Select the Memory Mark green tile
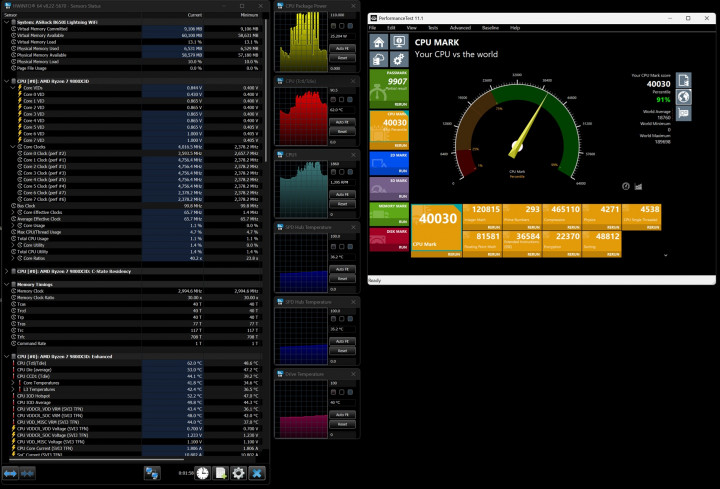 [x=389, y=214]
